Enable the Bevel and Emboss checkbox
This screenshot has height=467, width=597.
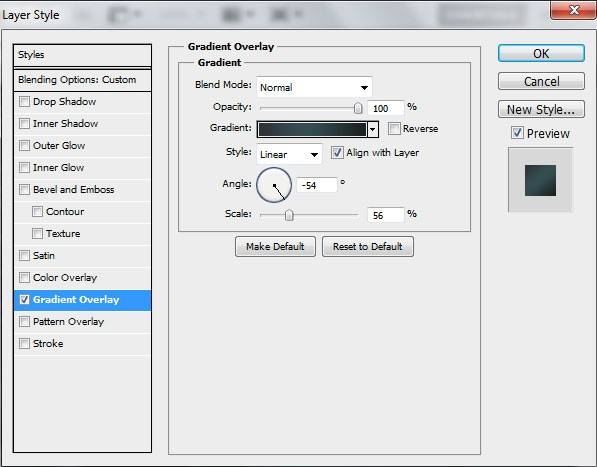pyautogui.click(x=24, y=190)
